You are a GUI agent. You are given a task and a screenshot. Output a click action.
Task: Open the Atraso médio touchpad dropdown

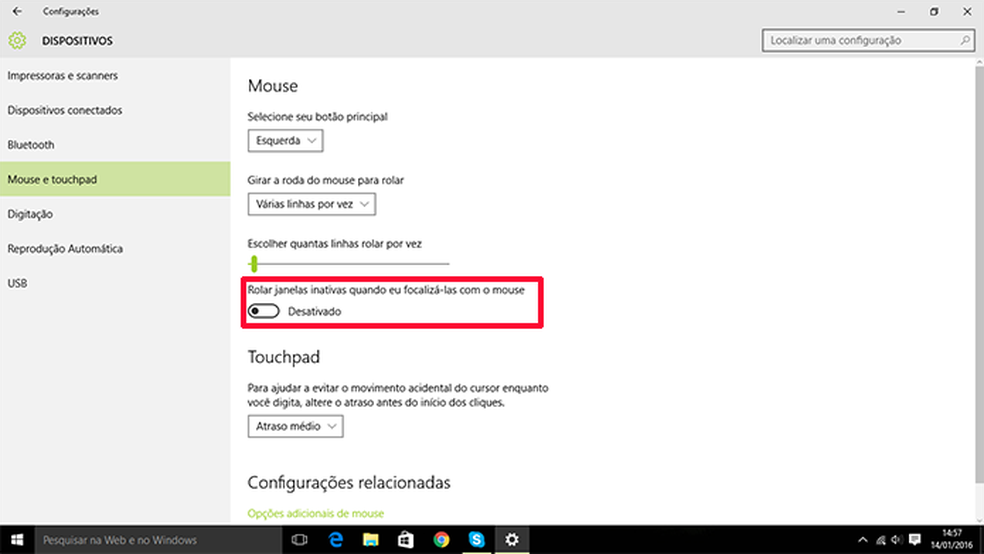pyautogui.click(x=296, y=426)
